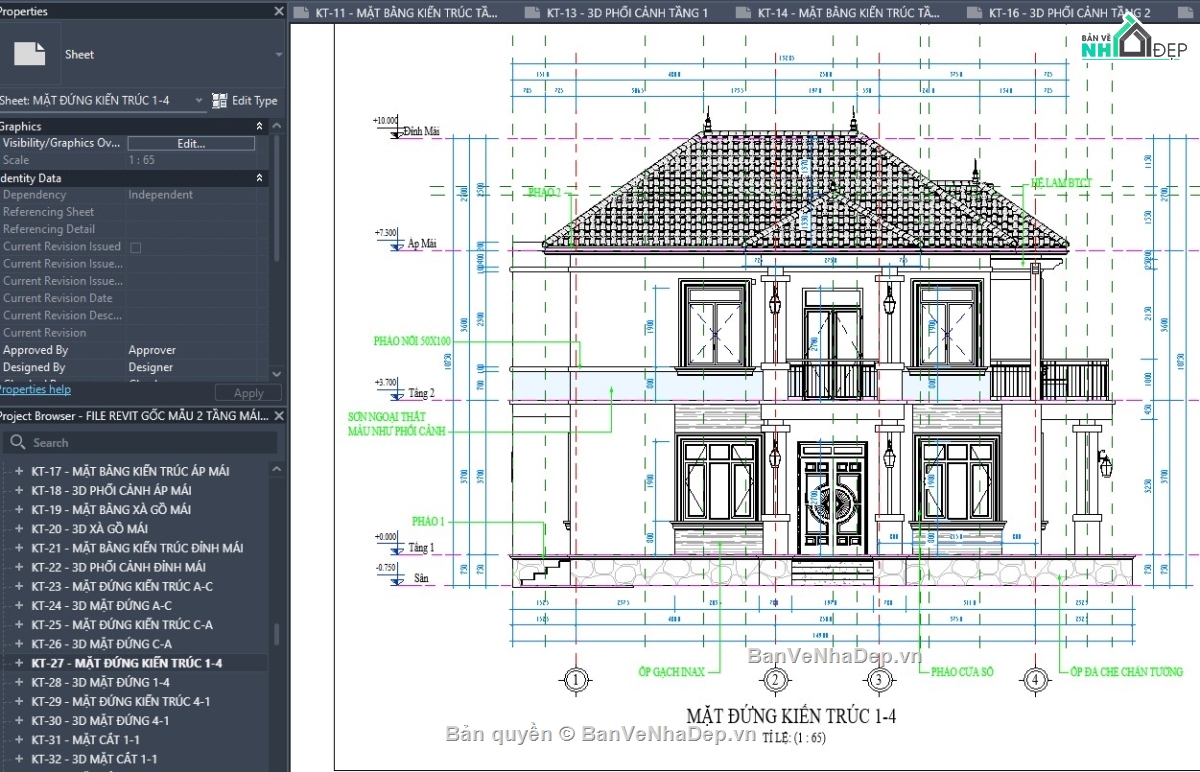Close the Project Browser panel
The width and height of the screenshot is (1200, 772).
click(279, 415)
